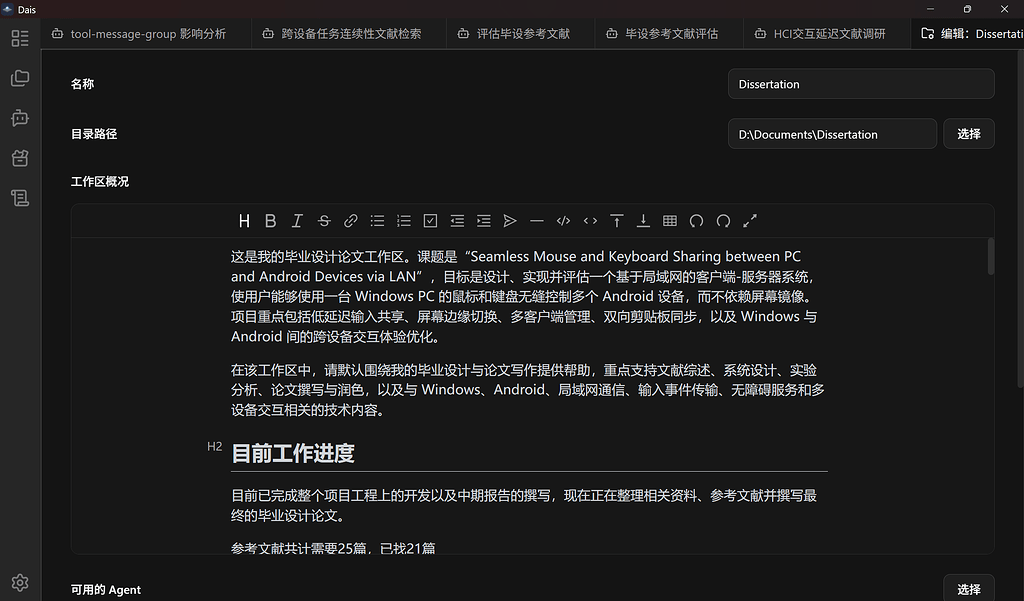Click the editor's vertical scrollbar thumb
Viewport: 1024px width, 601px height.
(990, 257)
